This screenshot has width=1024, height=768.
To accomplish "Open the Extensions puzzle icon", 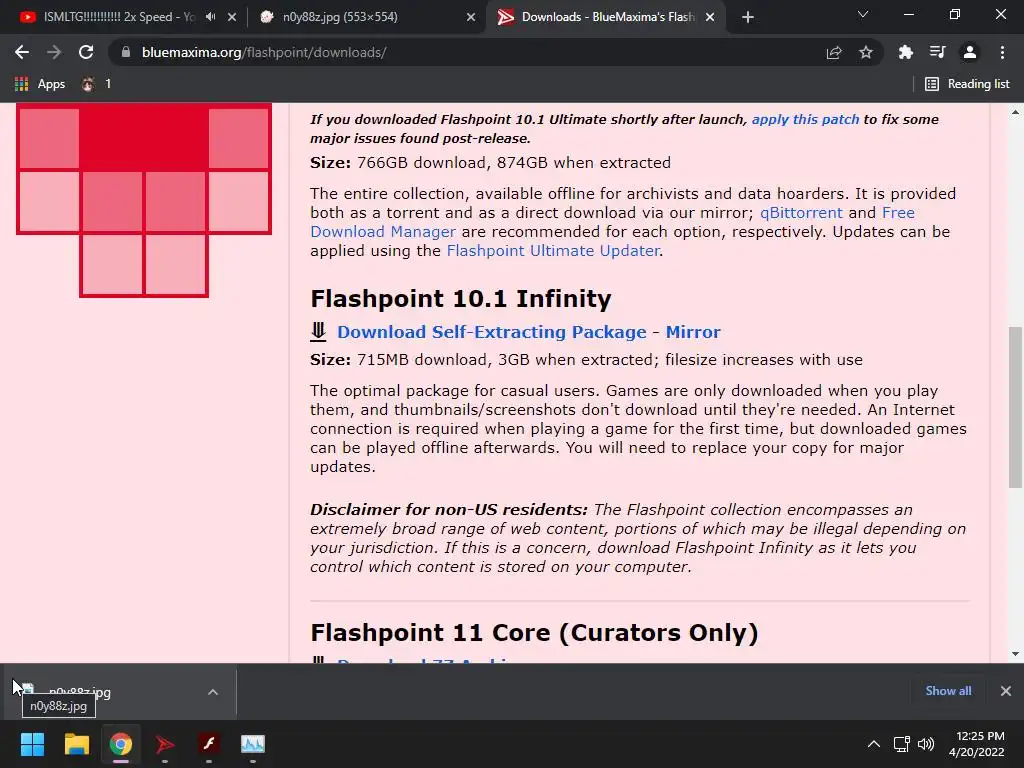I will tap(905, 52).
